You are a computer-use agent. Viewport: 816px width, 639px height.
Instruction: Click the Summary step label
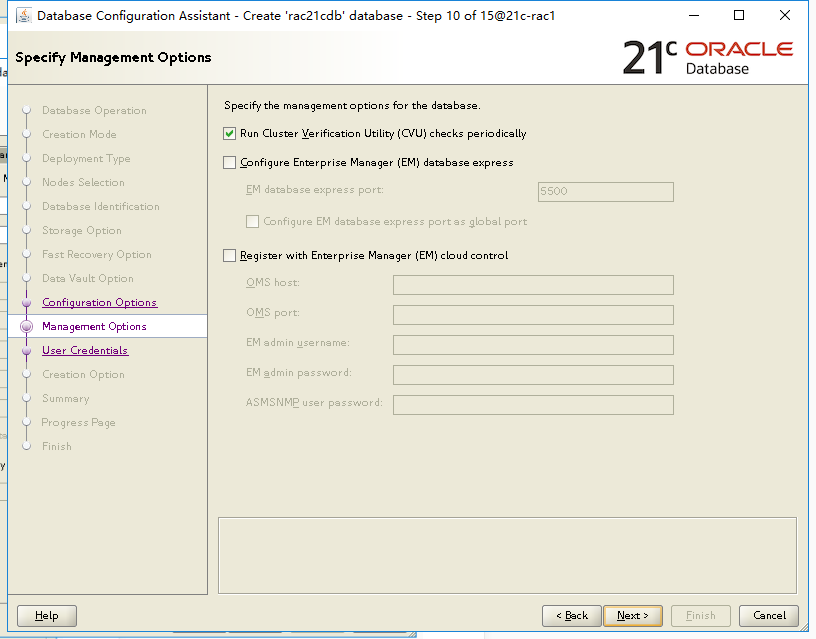point(66,399)
